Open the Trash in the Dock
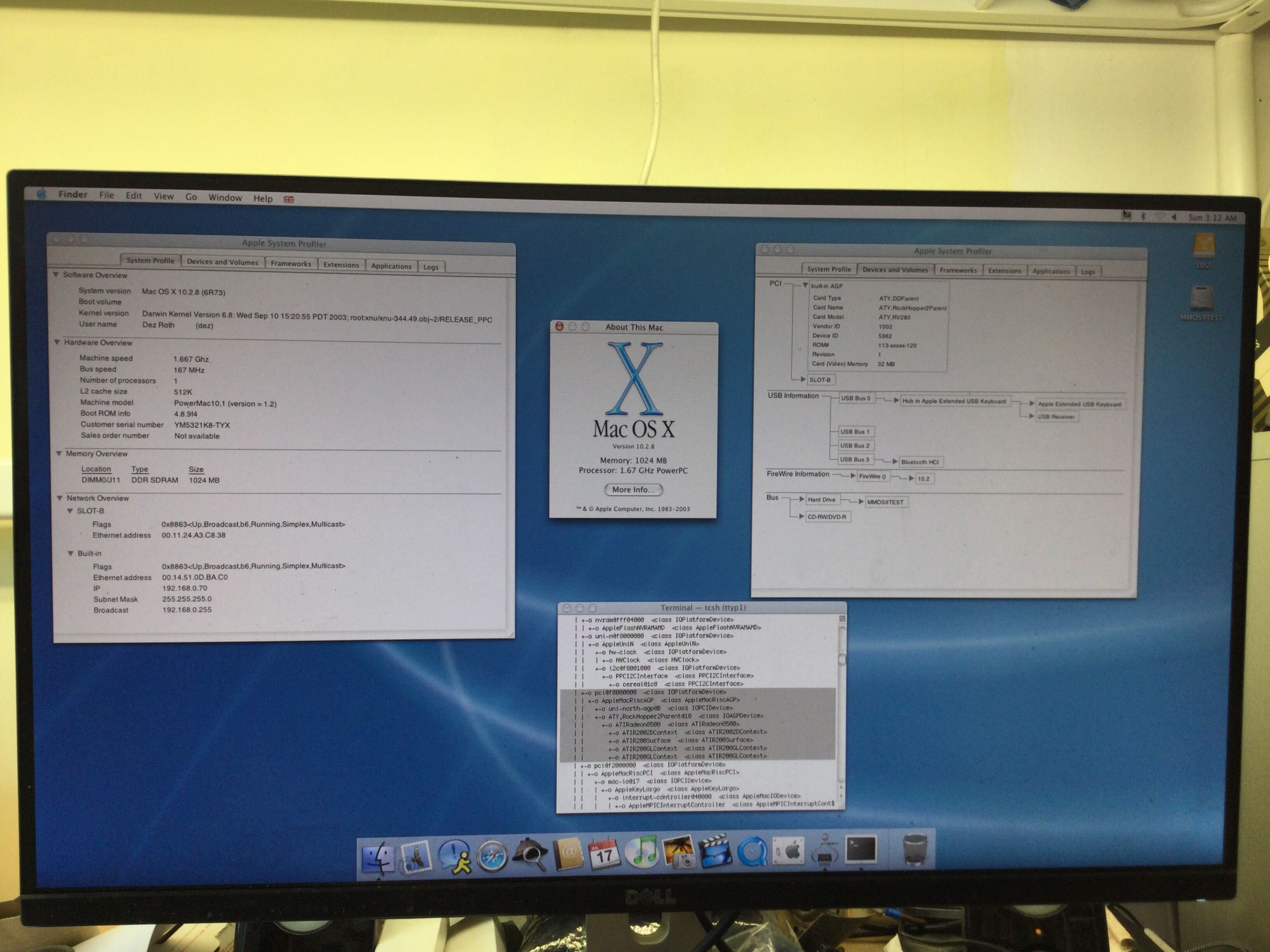 click(x=915, y=848)
